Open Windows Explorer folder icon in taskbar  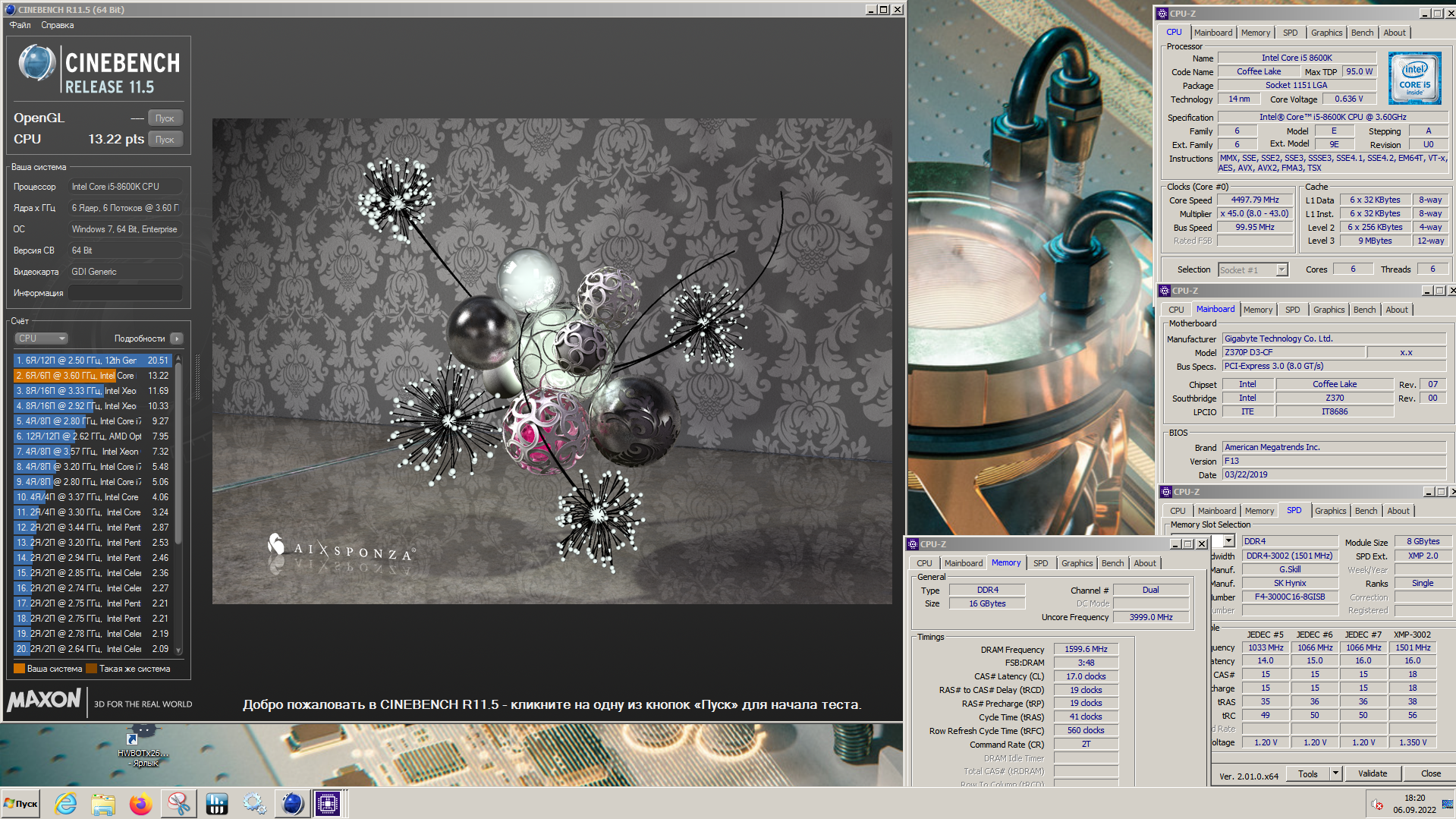pyautogui.click(x=103, y=804)
